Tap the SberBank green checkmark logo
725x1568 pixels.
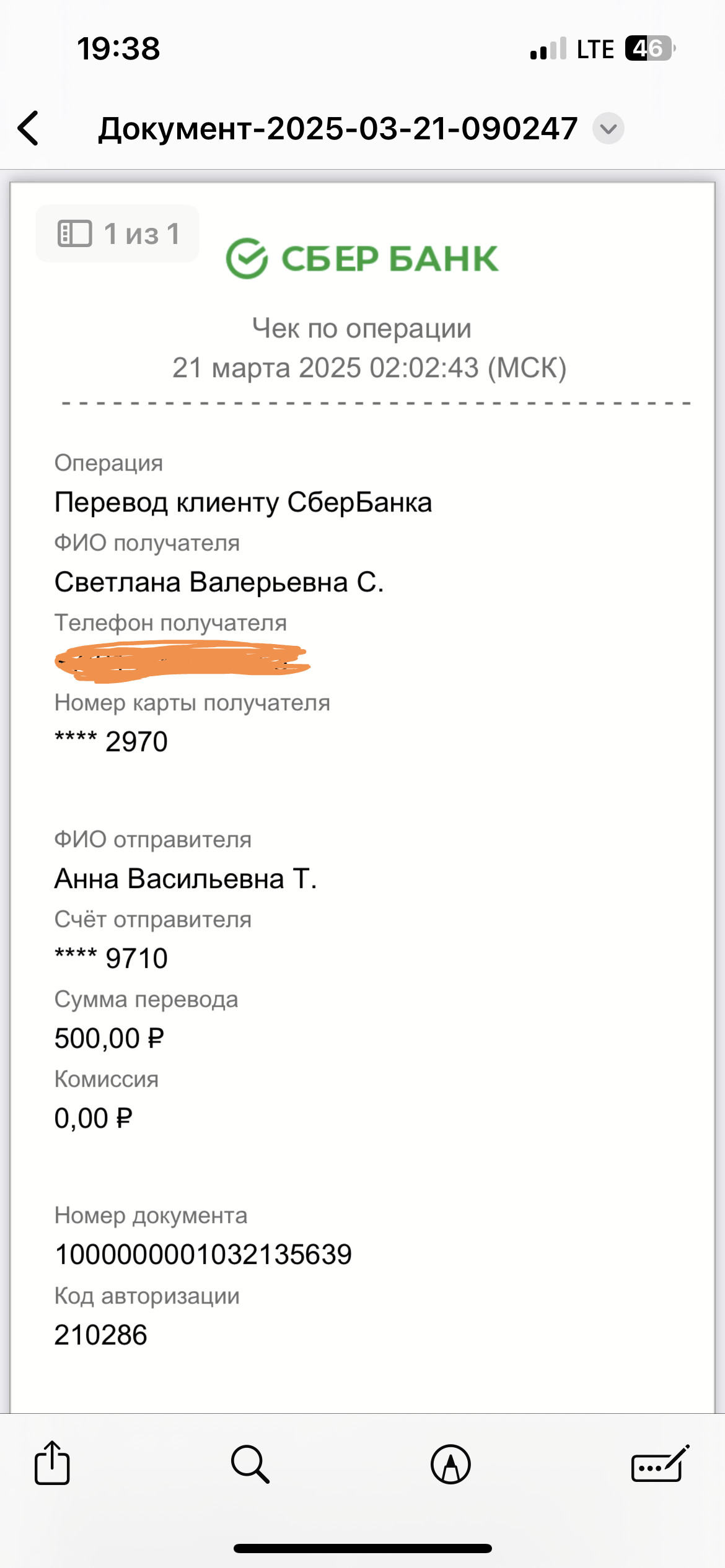[x=247, y=258]
